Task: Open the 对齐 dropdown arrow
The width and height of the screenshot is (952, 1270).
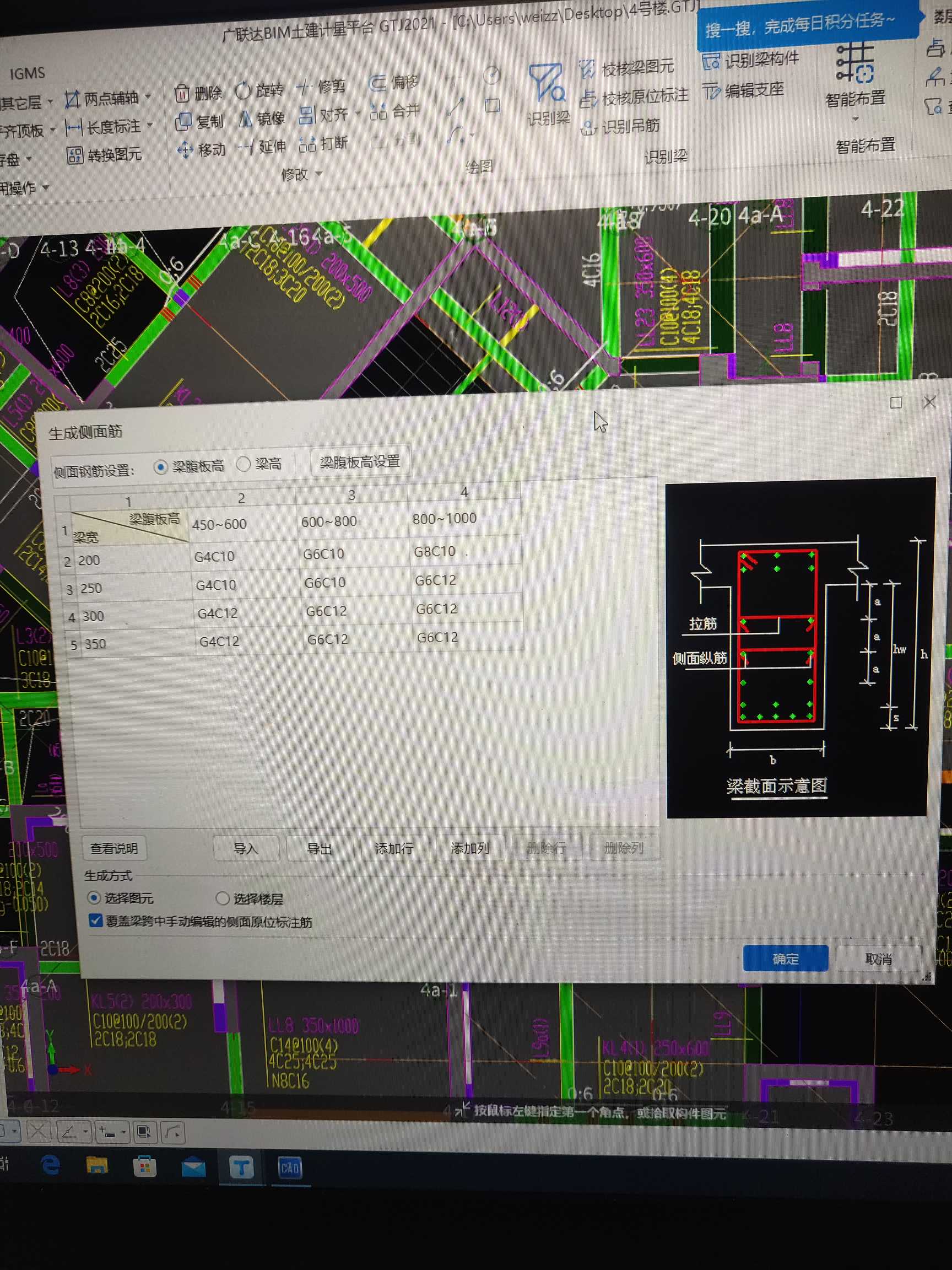Action: pos(357,113)
